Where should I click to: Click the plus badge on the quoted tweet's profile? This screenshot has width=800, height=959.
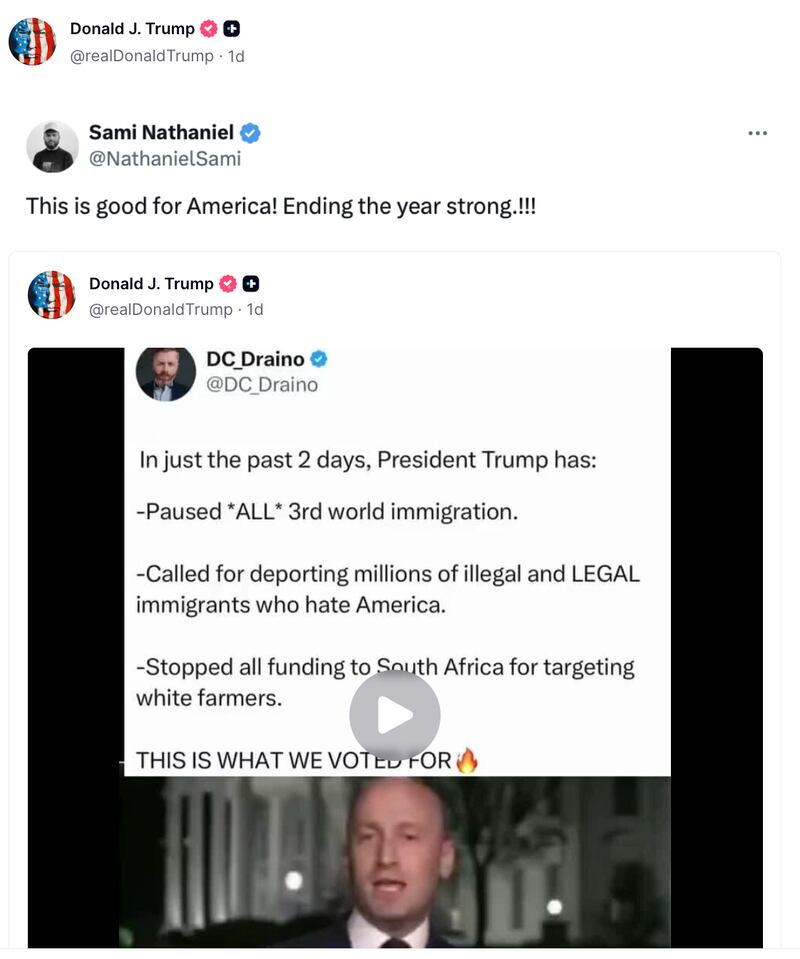tap(250, 283)
